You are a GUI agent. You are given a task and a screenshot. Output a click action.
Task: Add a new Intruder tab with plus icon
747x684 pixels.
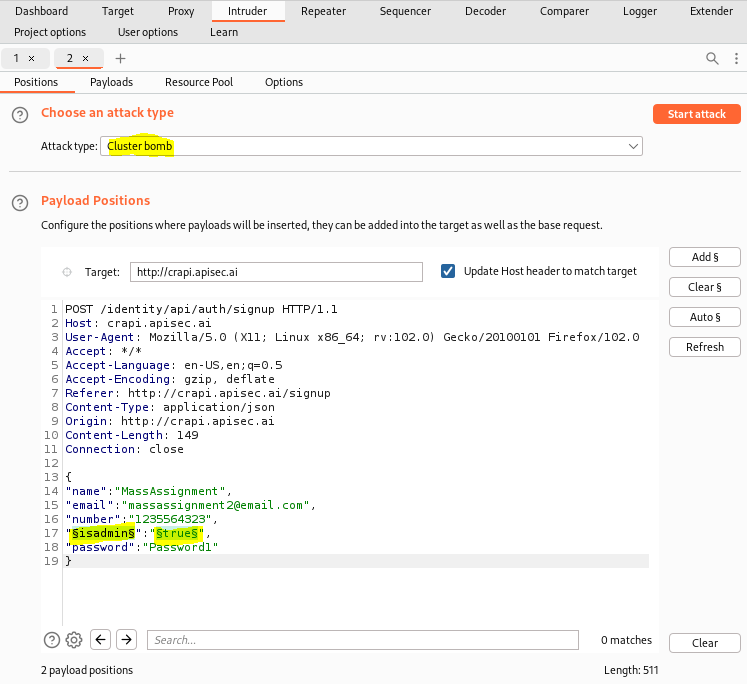click(121, 59)
